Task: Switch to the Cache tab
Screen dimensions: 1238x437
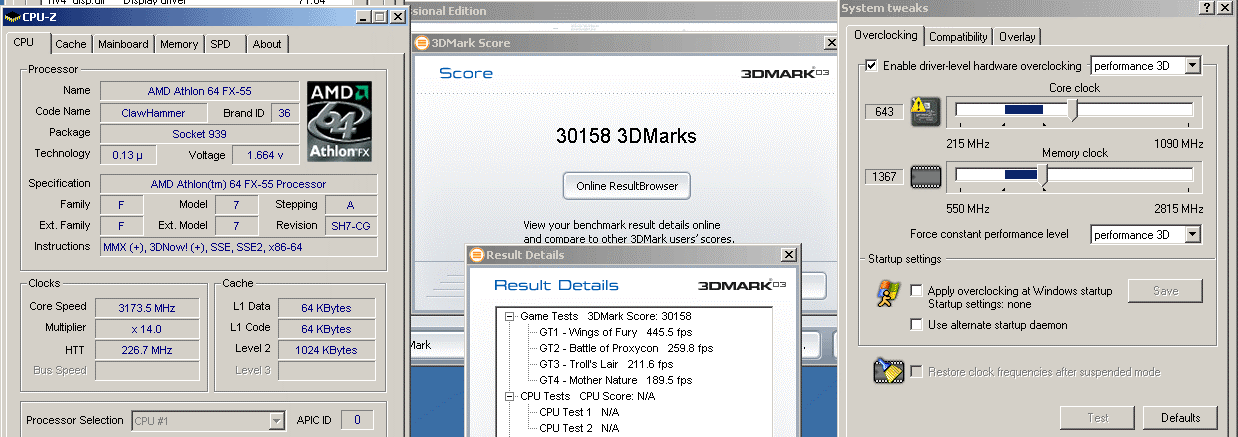Action: pyautogui.click(x=71, y=44)
